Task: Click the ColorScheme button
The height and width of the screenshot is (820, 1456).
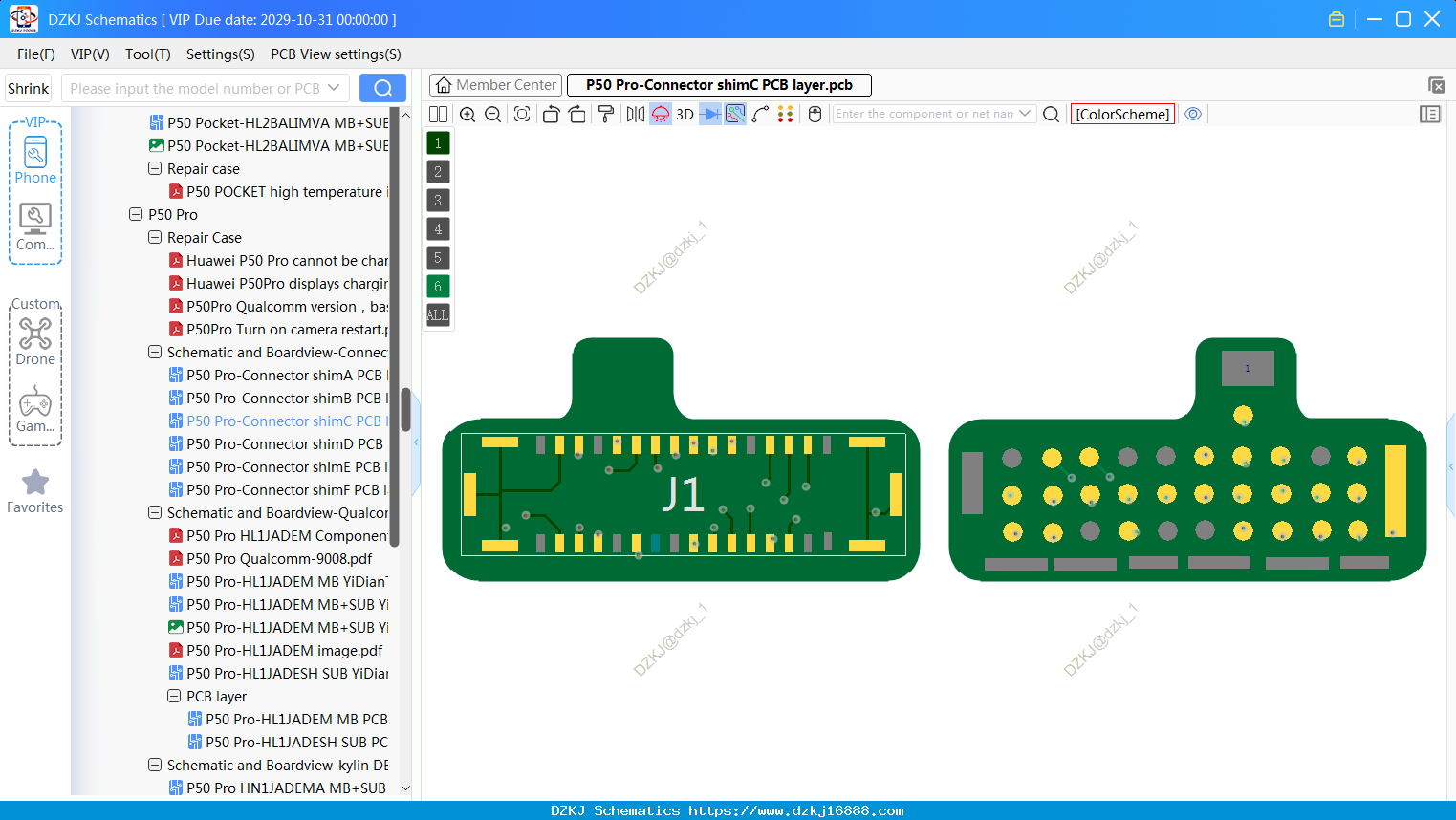Action: pyautogui.click(x=1122, y=114)
